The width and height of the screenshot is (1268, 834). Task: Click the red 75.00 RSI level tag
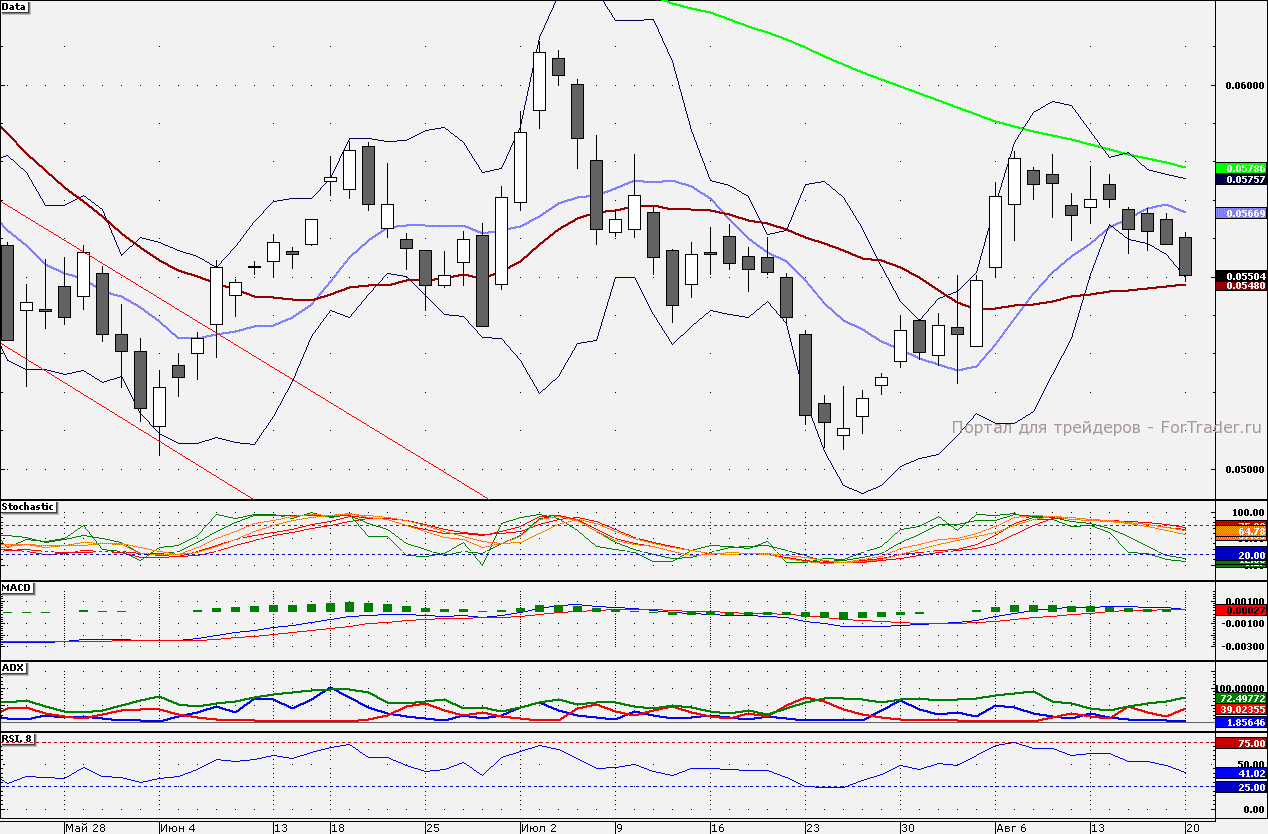point(1241,743)
